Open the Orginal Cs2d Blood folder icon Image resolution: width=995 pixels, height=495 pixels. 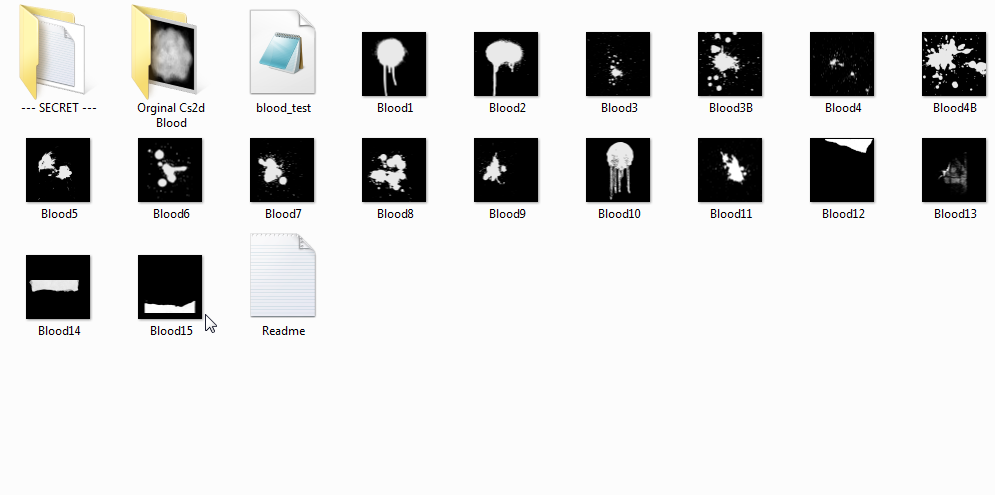pyautogui.click(x=166, y=51)
